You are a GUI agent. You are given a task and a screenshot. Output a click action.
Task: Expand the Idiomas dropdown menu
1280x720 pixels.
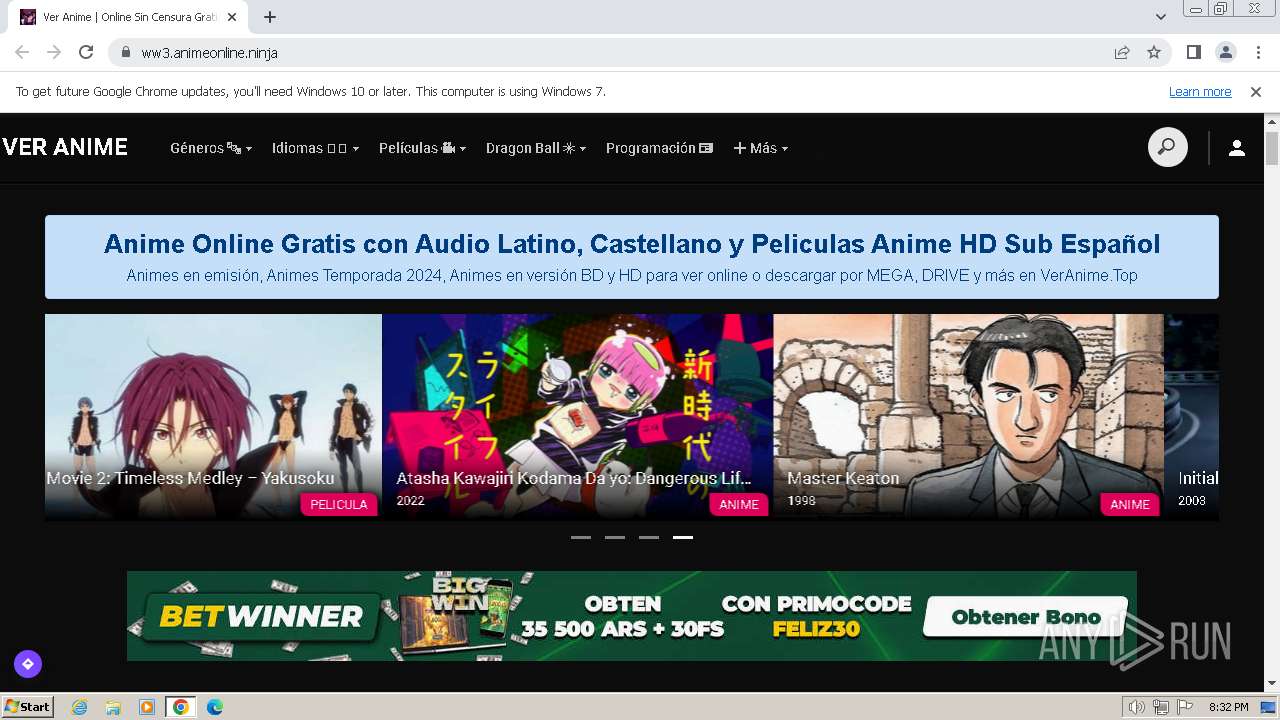point(315,148)
